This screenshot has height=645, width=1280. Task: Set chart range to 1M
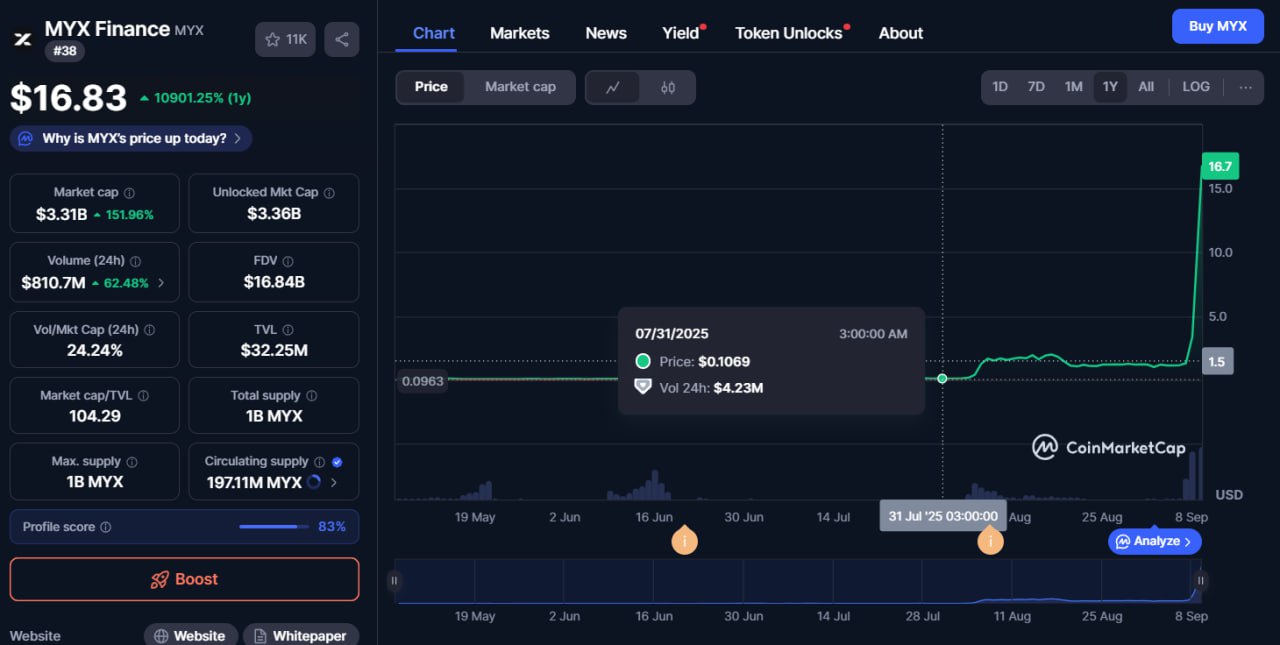1073,87
